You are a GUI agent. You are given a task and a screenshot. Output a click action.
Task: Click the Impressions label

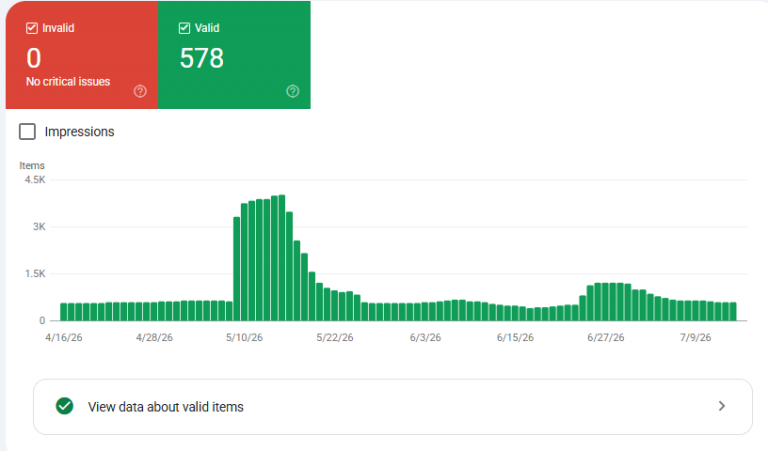pyautogui.click(x=79, y=132)
